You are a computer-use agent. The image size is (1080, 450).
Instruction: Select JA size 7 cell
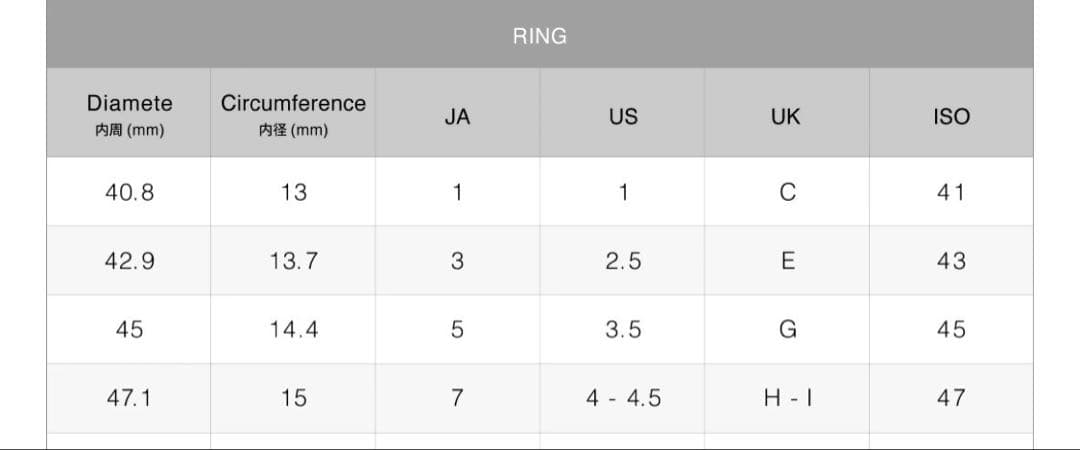(457, 398)
